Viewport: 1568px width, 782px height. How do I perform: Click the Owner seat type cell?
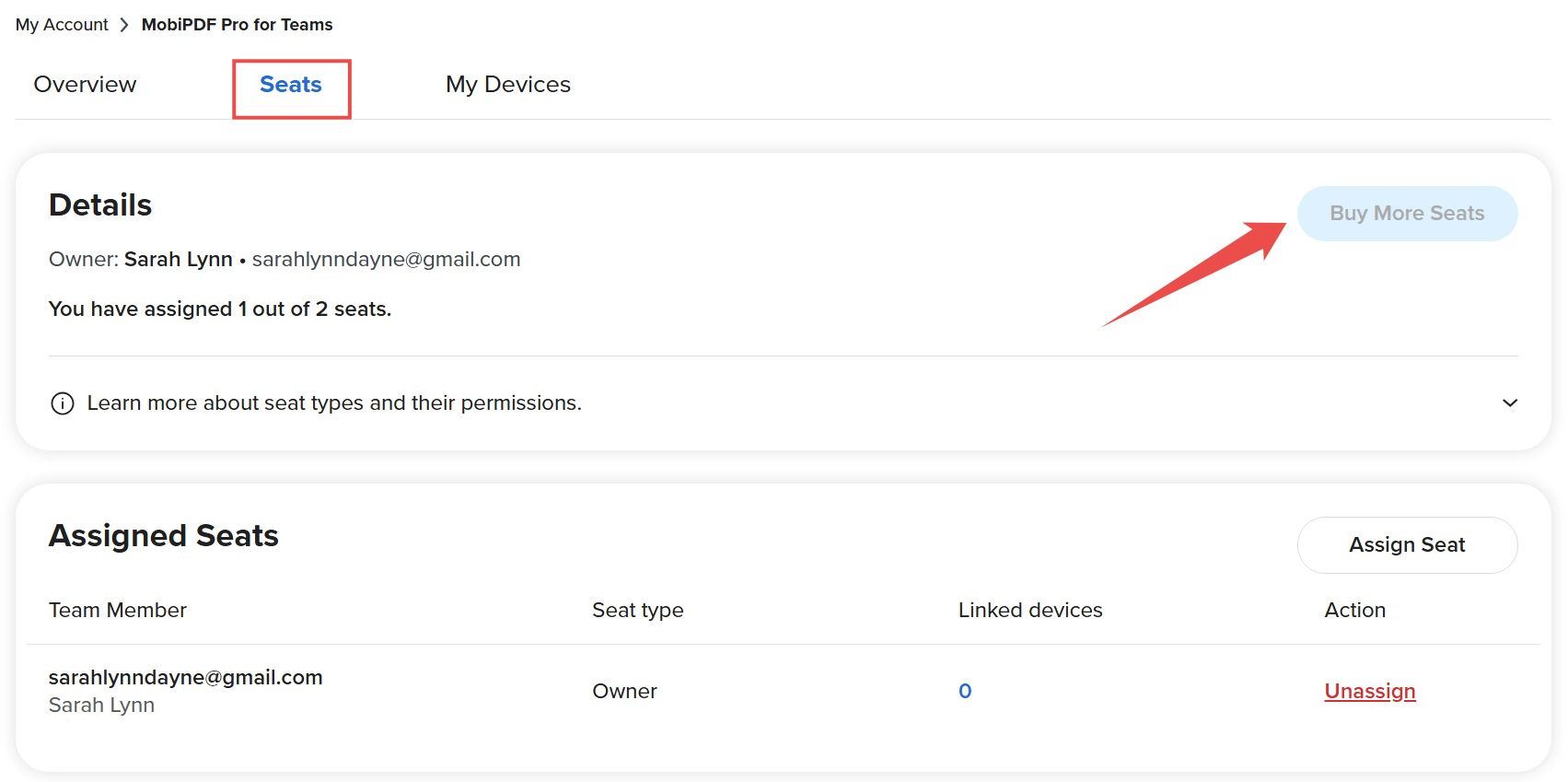[624, 691]
